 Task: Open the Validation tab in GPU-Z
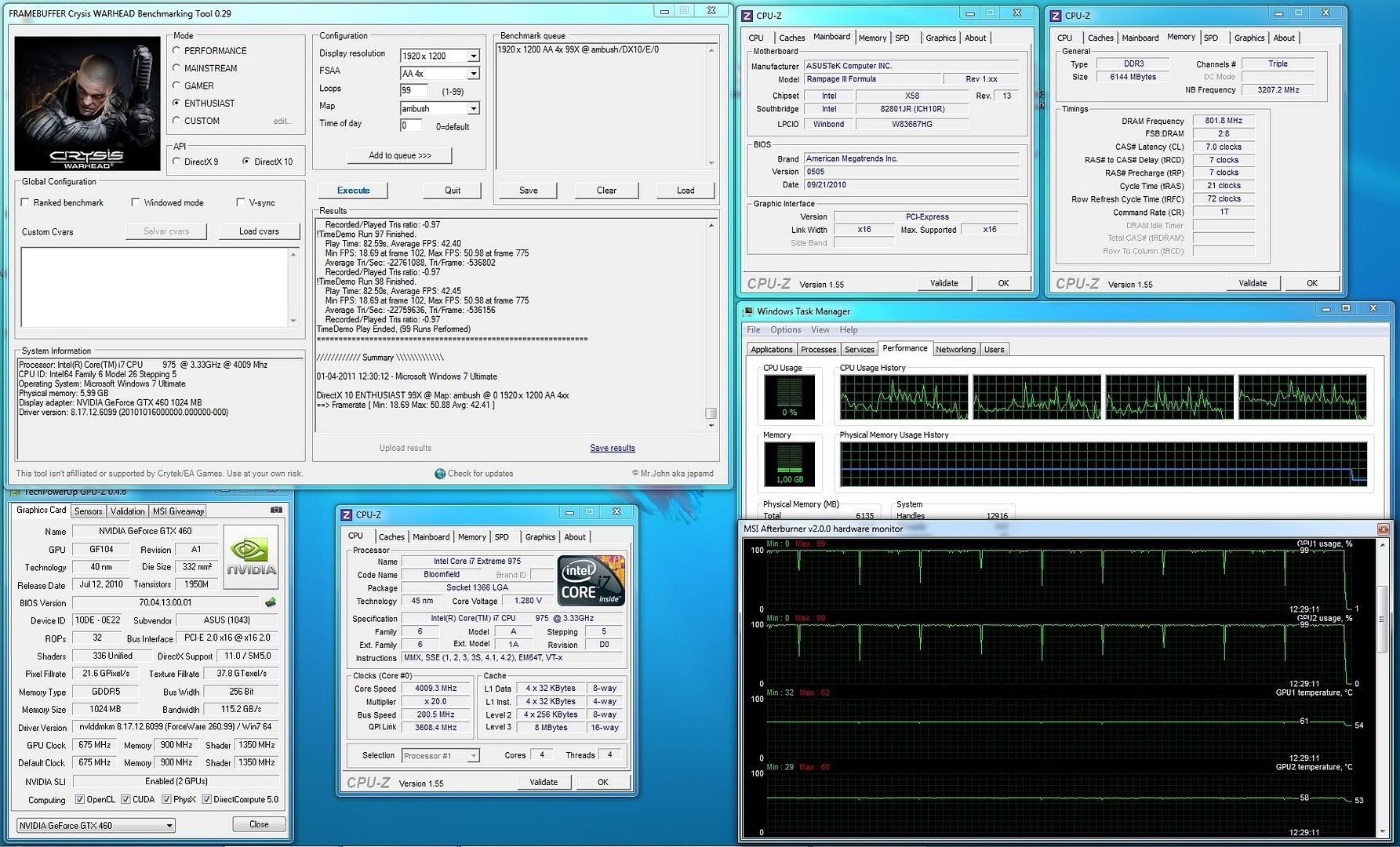coord(127,511)
